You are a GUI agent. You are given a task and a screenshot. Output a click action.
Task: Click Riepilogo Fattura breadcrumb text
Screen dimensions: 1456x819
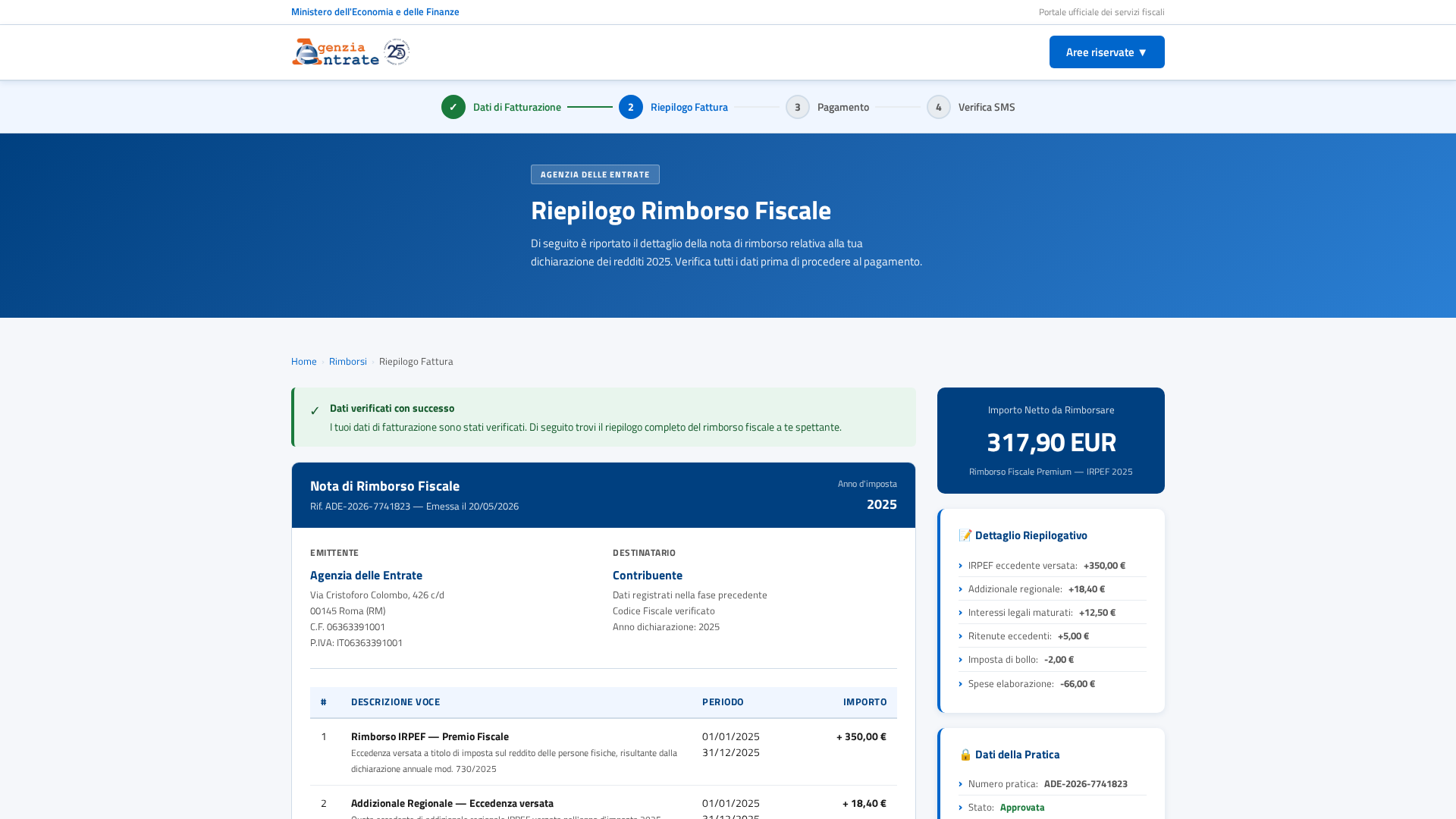[416, 362]
